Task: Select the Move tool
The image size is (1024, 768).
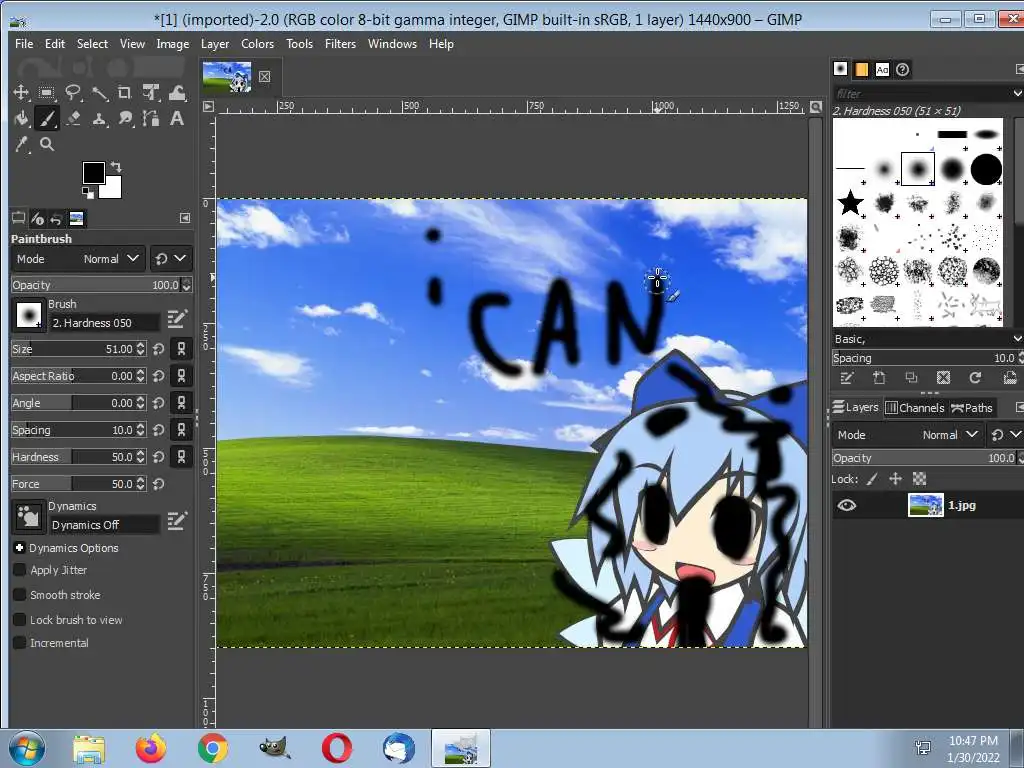Action: (21, 93)
